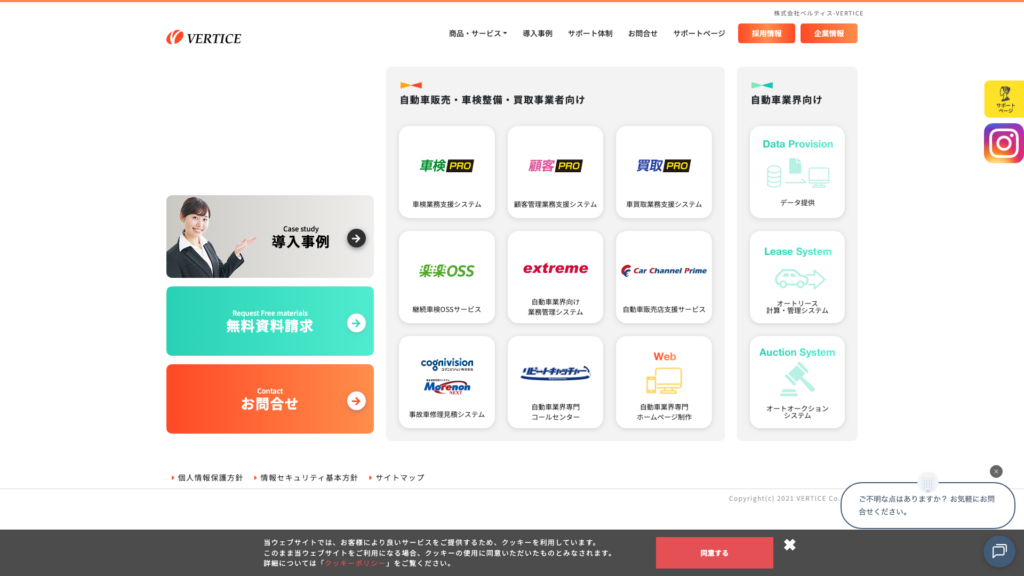Open サポート体制 in the navigation menu
The height and width of the screenshot is (576, 1024).
[590, 33]
